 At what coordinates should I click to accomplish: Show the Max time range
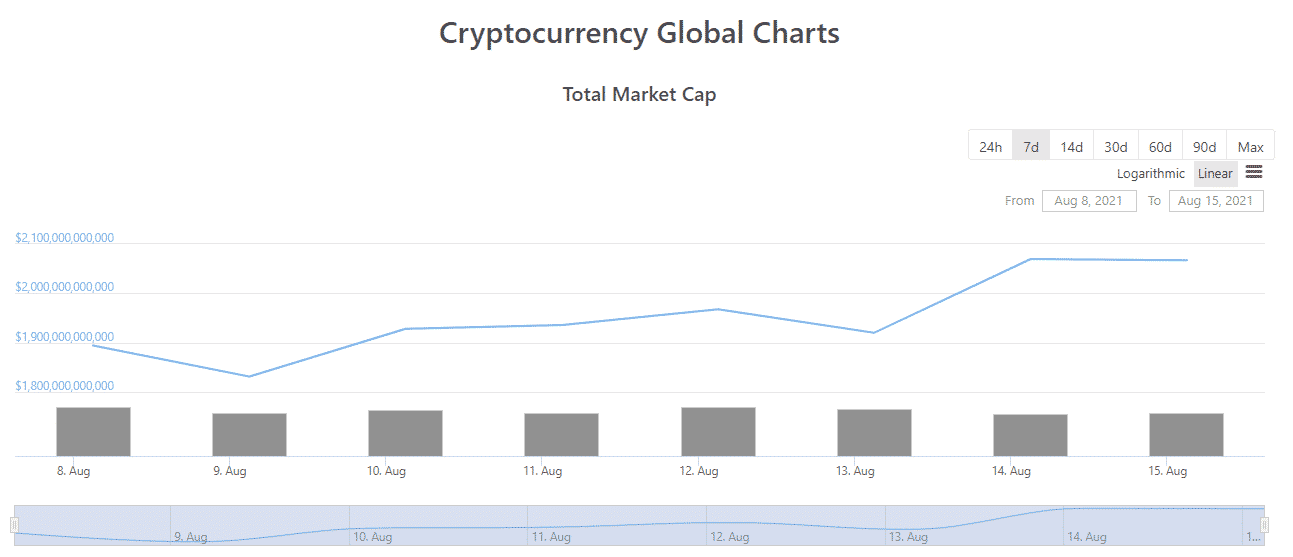1250,146
